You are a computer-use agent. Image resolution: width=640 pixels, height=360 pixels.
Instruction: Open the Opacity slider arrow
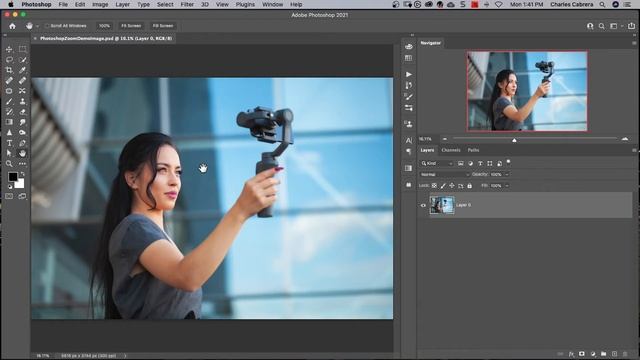click(x=507, y=174)
